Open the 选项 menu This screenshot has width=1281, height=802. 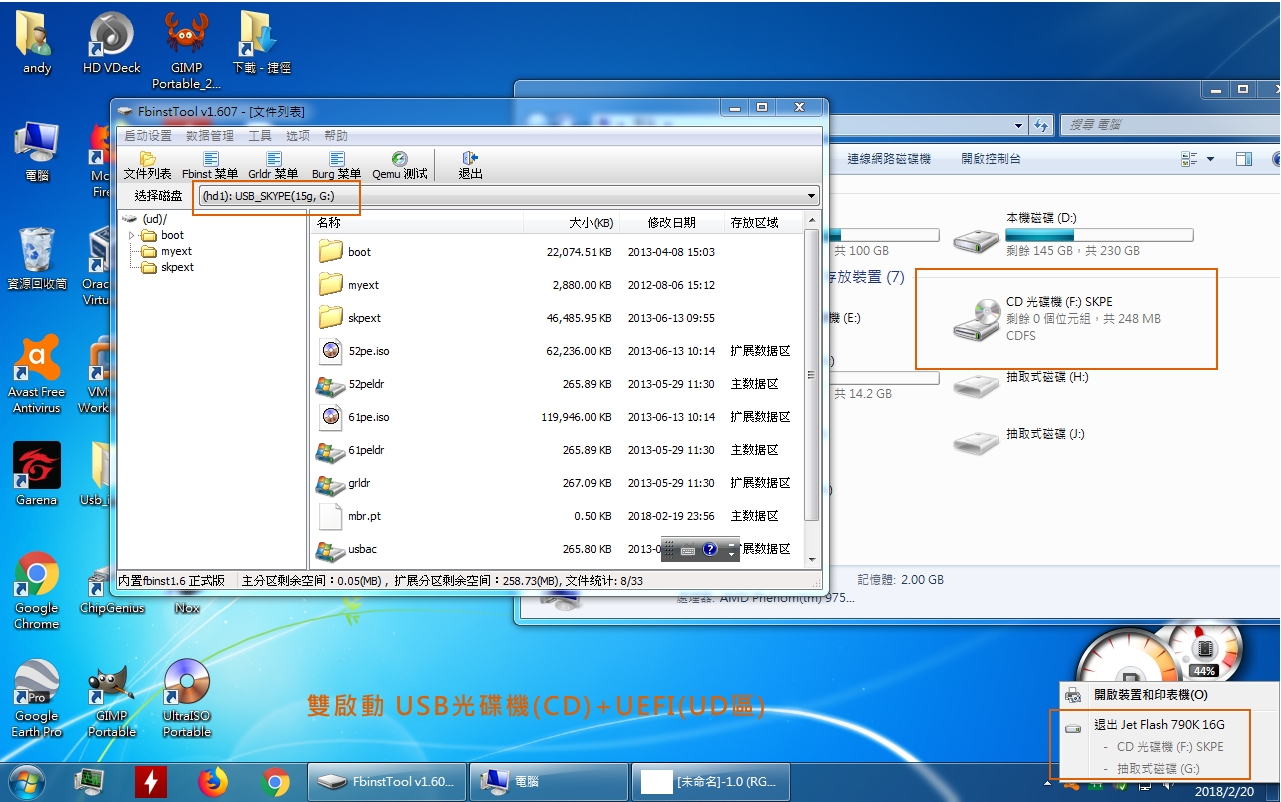298,135
